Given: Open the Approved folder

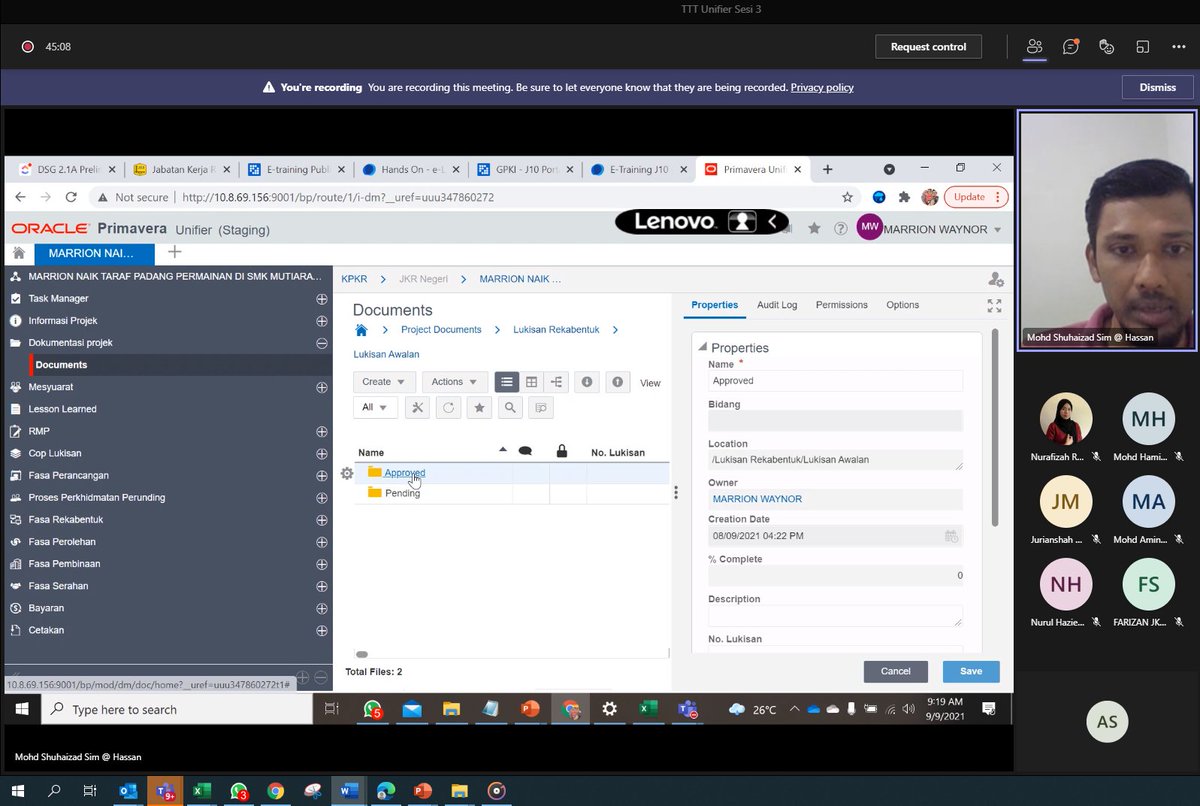Looking at the screenshot, I should click(405, 472).
